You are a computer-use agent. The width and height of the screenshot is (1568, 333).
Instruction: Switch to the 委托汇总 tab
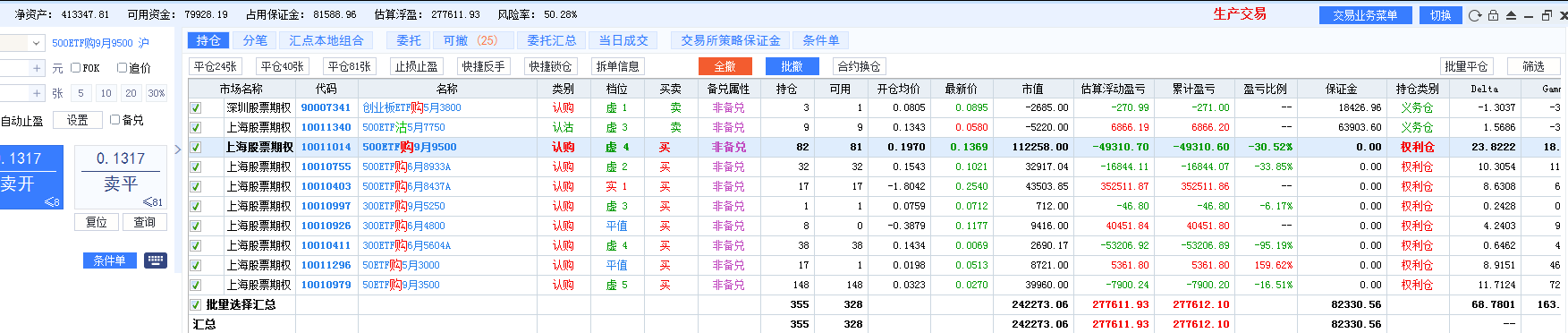[551, 40]
